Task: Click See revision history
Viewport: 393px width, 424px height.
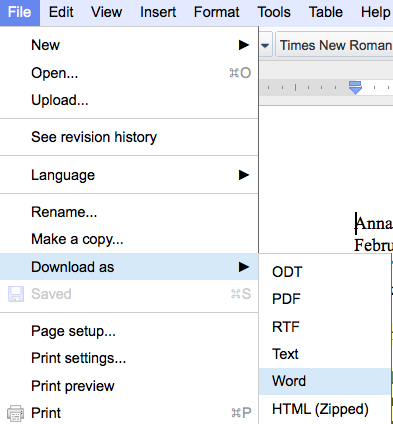Action: click(x=129, y=137)
